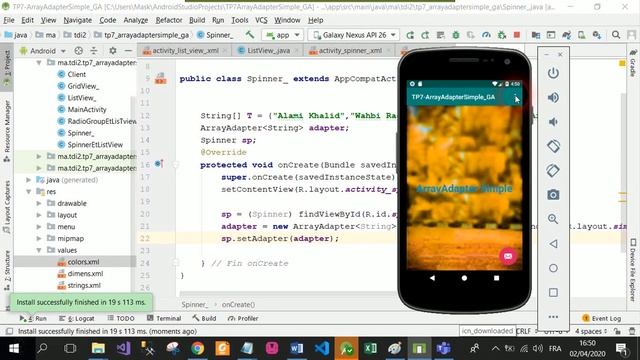Open the Run tool window

click(33, 318)
